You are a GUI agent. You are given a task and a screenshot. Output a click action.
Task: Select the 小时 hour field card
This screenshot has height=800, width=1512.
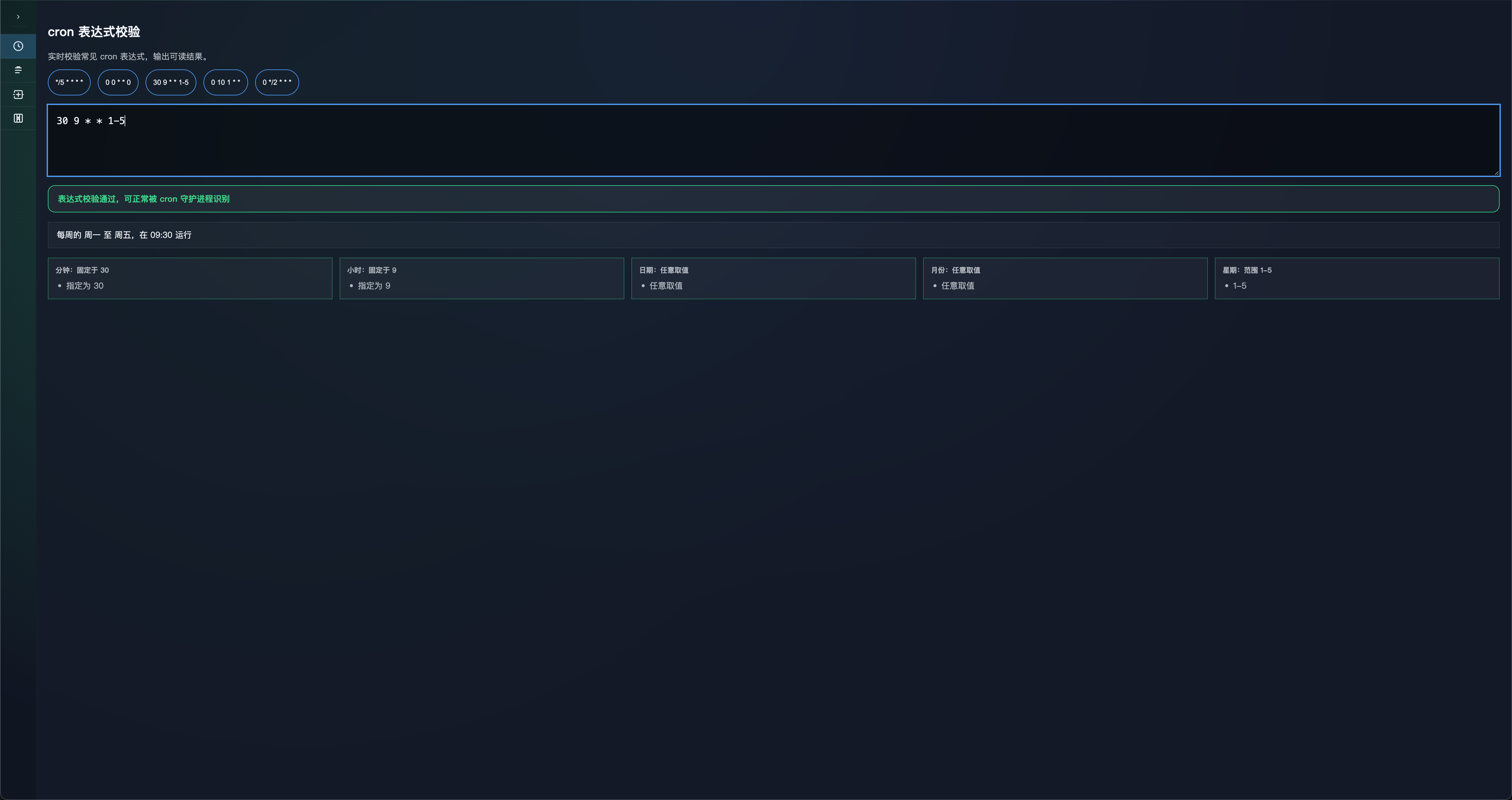coord(481,278)
